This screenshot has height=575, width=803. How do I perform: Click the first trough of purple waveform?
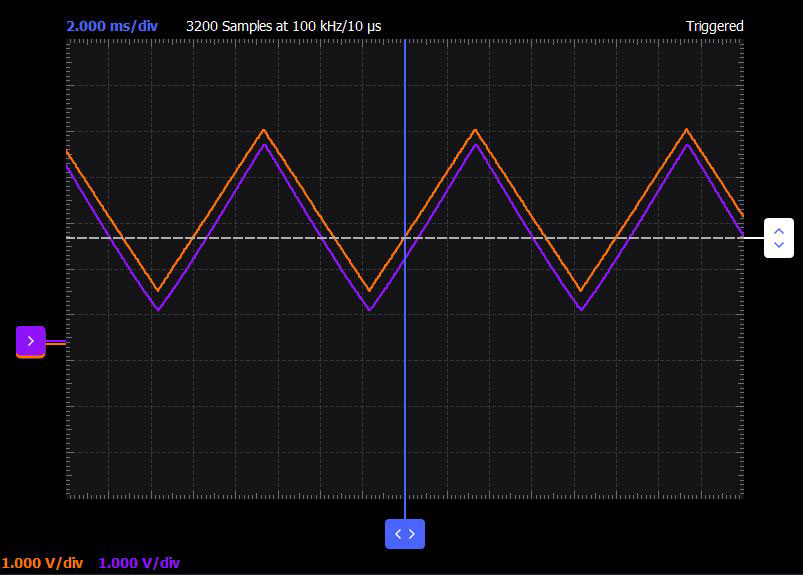pos(158,309)
